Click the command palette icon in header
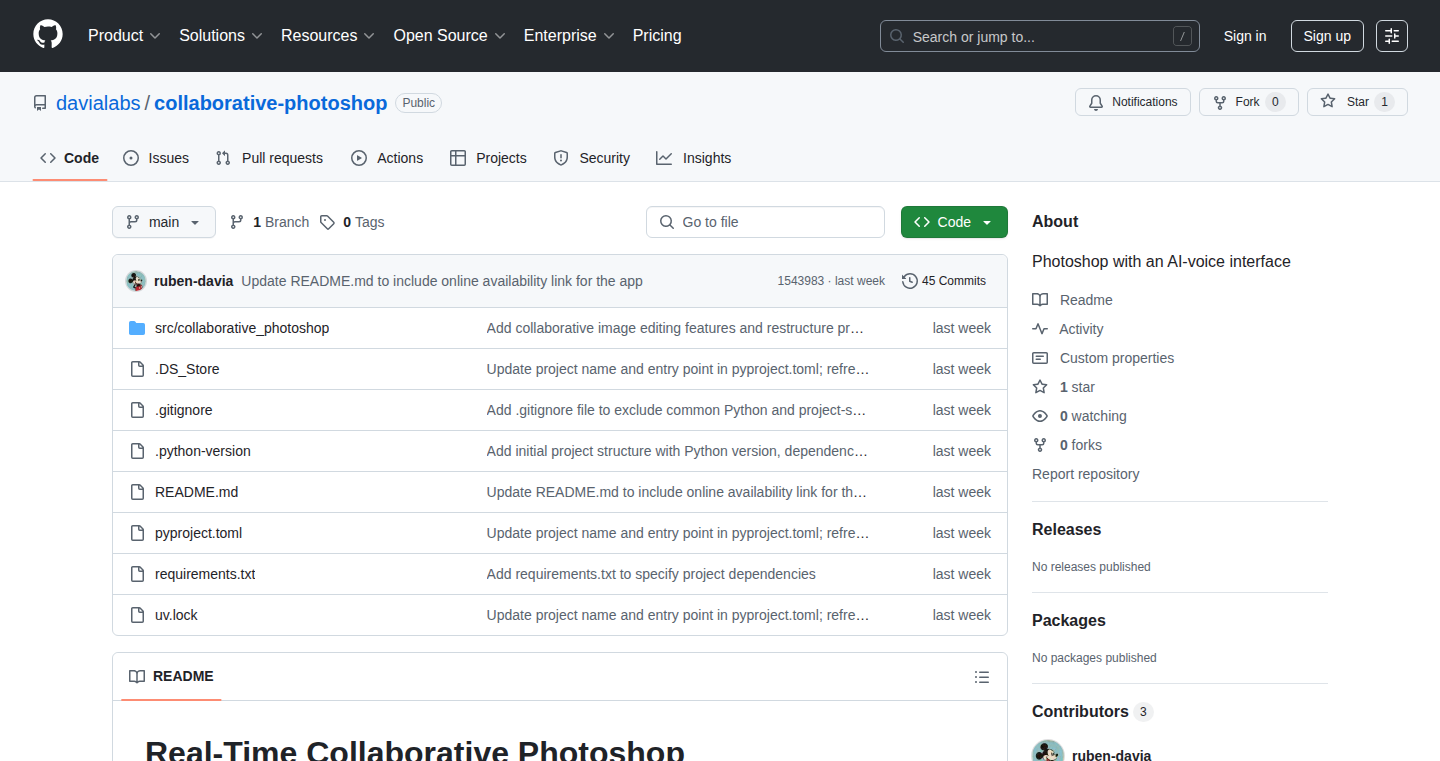1440x761 pixels. [1392, 36]
